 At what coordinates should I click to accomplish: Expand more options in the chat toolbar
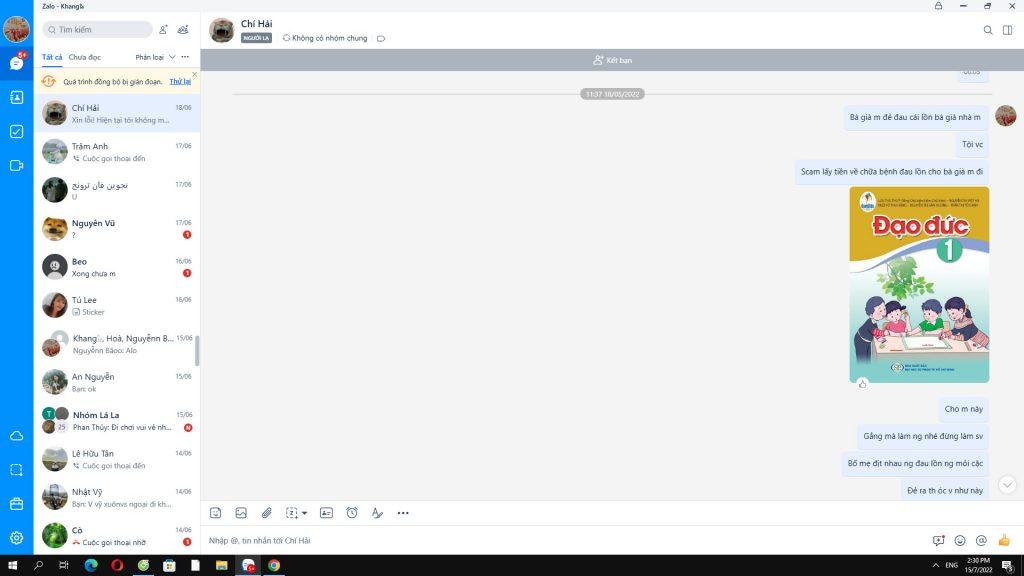pyautogui.click(x=403, y=513)
